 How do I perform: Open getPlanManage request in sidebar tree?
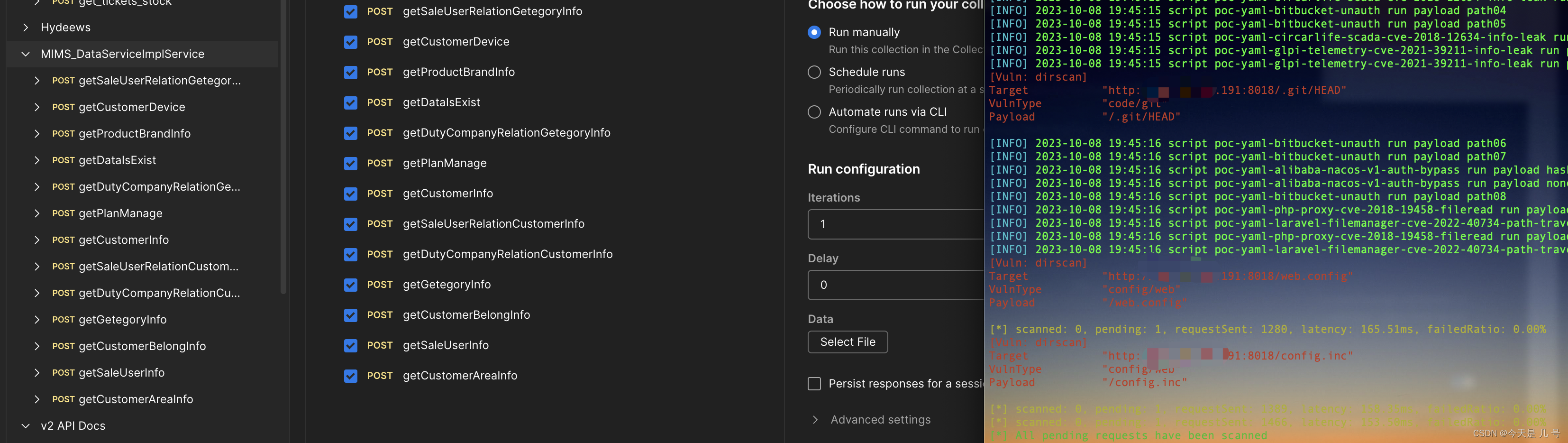[120, 213]
